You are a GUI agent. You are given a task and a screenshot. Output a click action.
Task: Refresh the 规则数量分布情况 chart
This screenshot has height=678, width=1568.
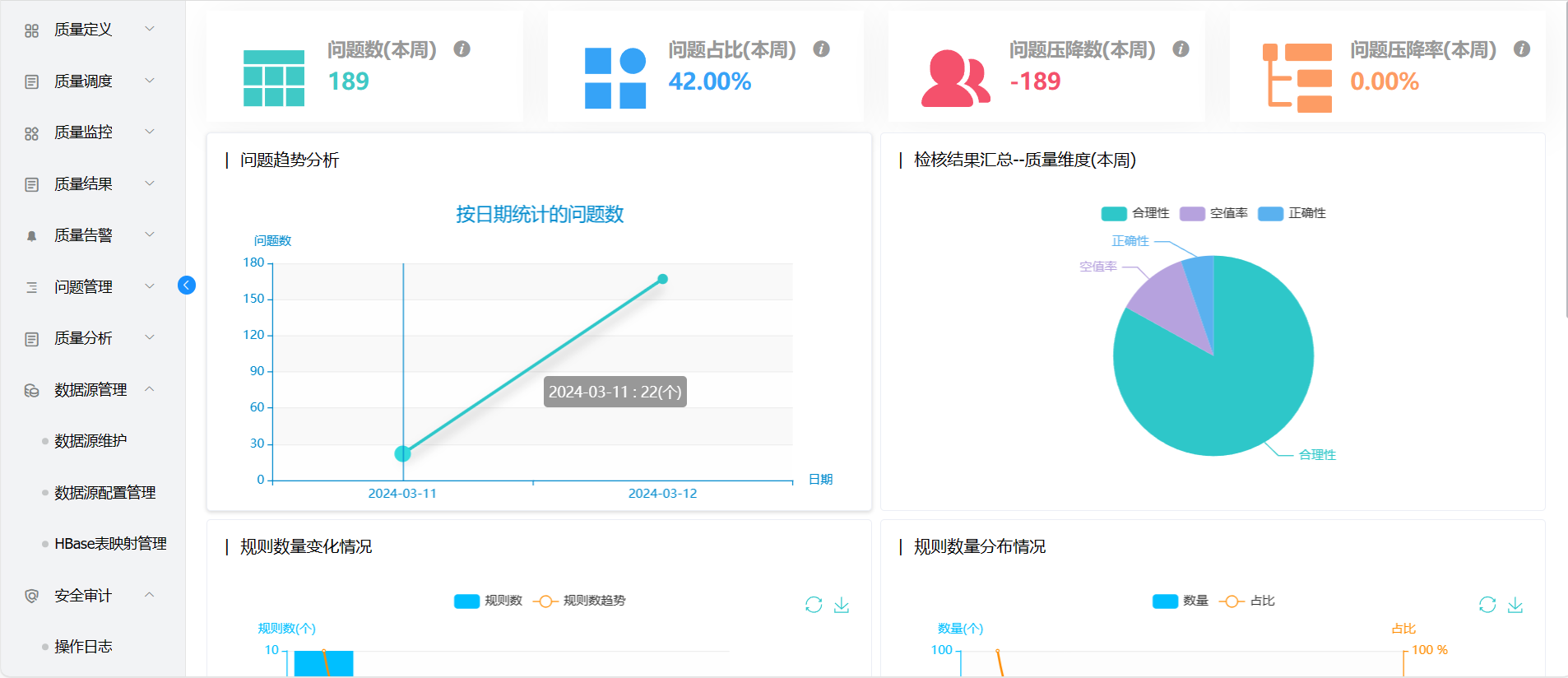pos(1487,605)
